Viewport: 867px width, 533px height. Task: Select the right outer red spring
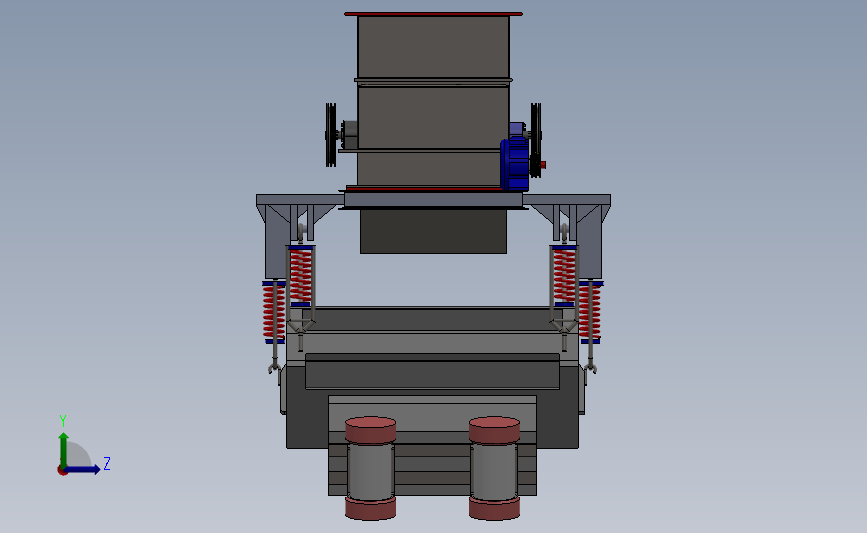coord(589,312)
